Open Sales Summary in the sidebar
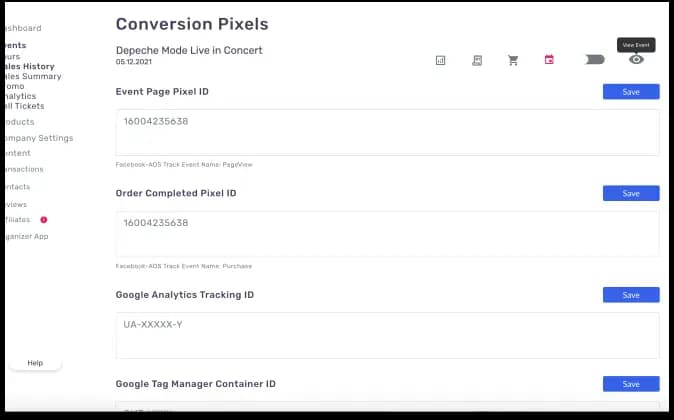Viewport: 674px width, 420px height. pyautogui.click(x=33, y=76)
